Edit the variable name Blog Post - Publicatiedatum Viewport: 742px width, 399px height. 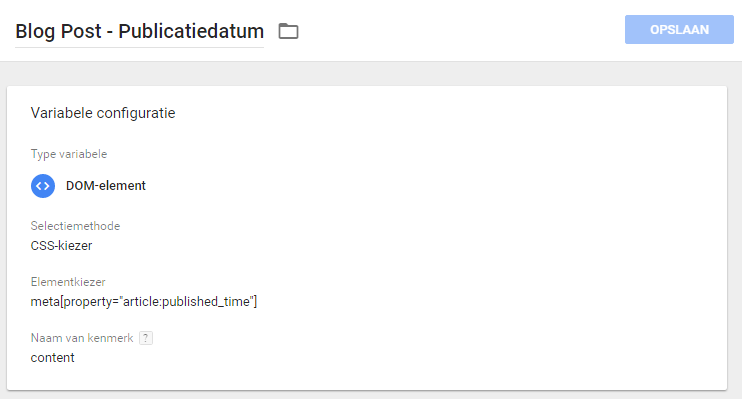[140, 31]
